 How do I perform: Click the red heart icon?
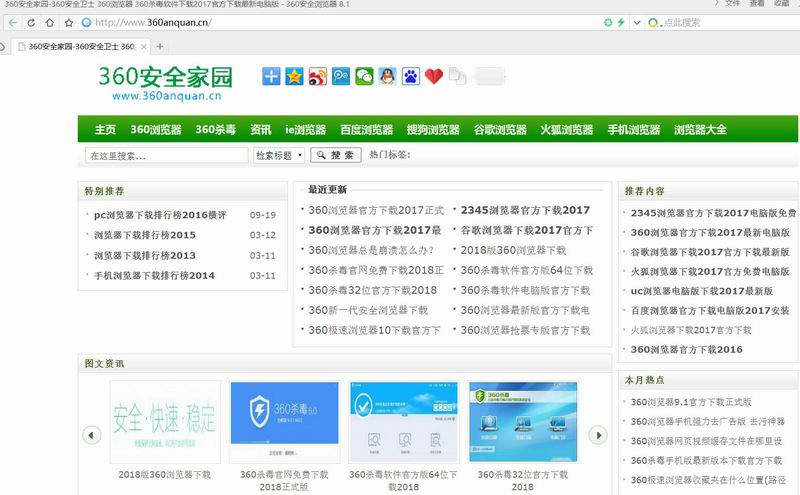click(x=434, y=77)
